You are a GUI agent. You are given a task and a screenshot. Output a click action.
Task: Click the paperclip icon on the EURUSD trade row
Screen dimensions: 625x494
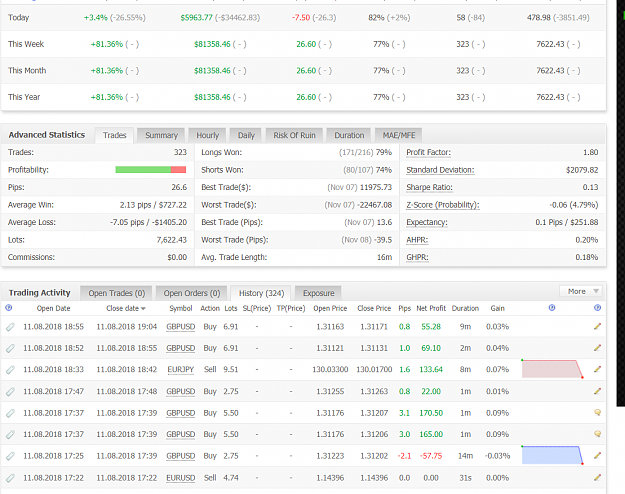[10, 478]
